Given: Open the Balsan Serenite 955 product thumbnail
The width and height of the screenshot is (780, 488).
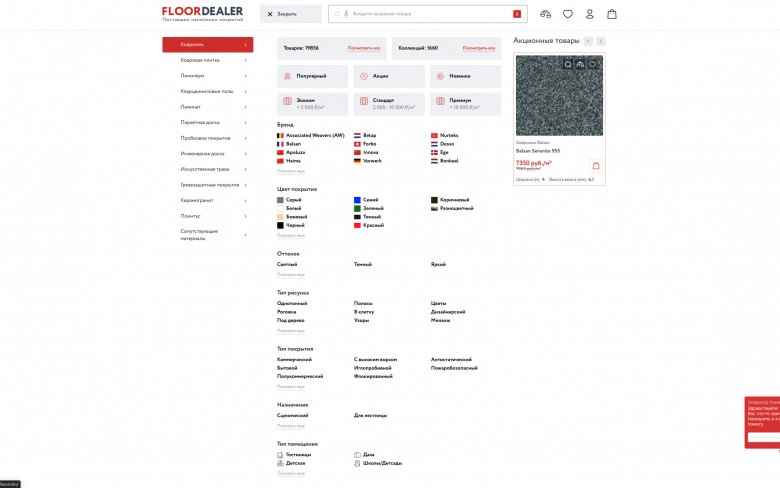Looking at the screenshot, I should (559, 96).
